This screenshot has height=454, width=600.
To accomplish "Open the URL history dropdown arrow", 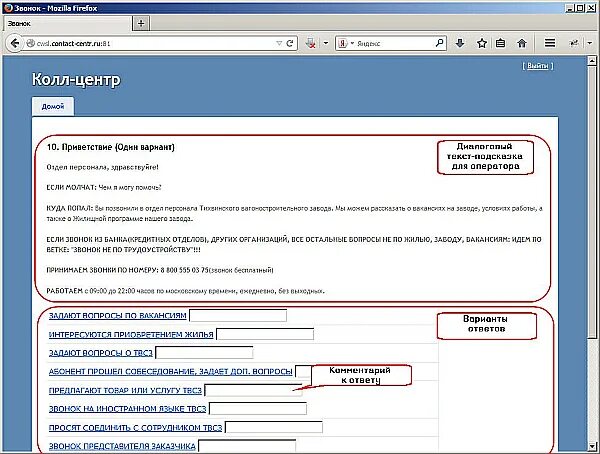I will pos(279,43).
